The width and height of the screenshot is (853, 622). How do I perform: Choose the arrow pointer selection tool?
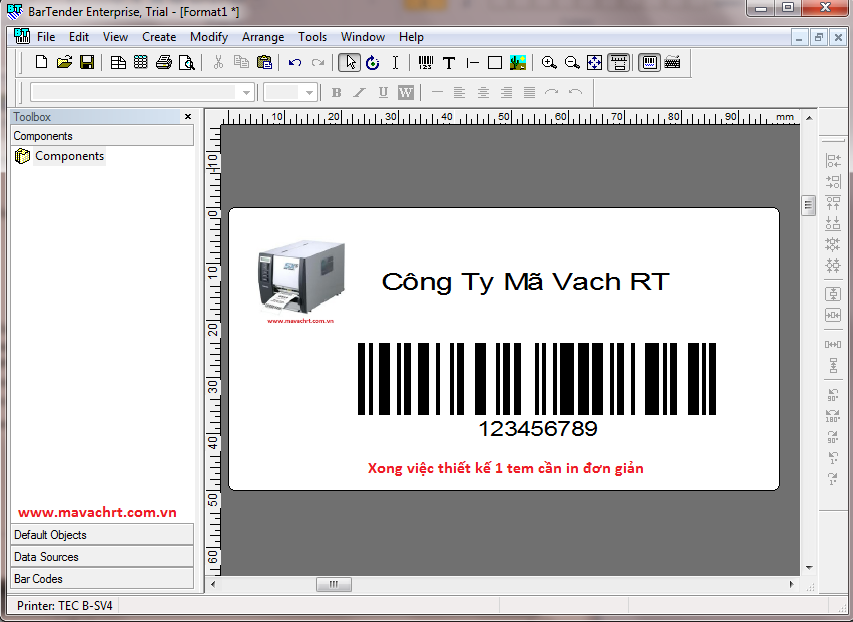click(349, 62)
